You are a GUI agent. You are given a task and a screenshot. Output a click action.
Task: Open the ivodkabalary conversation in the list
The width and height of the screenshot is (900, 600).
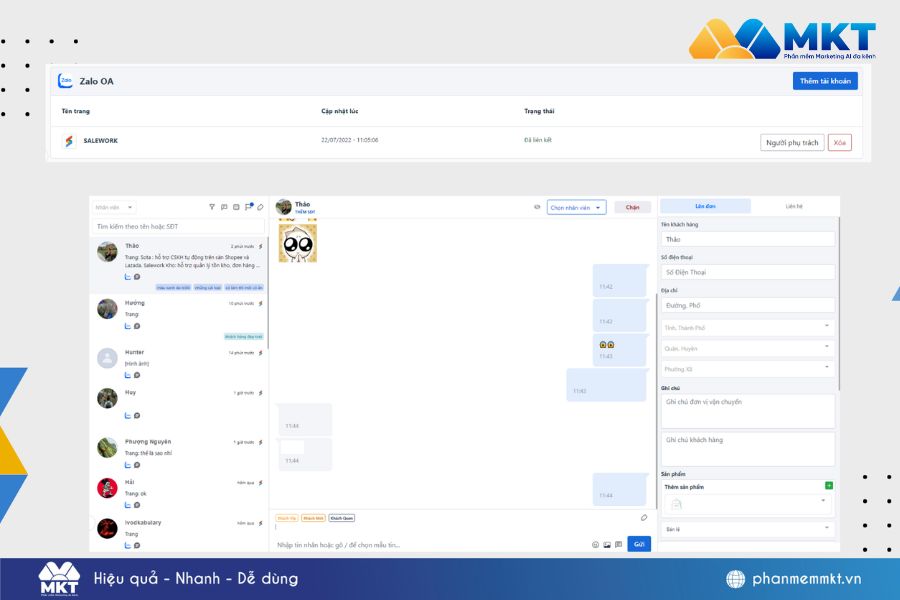[x=178, y=533]
